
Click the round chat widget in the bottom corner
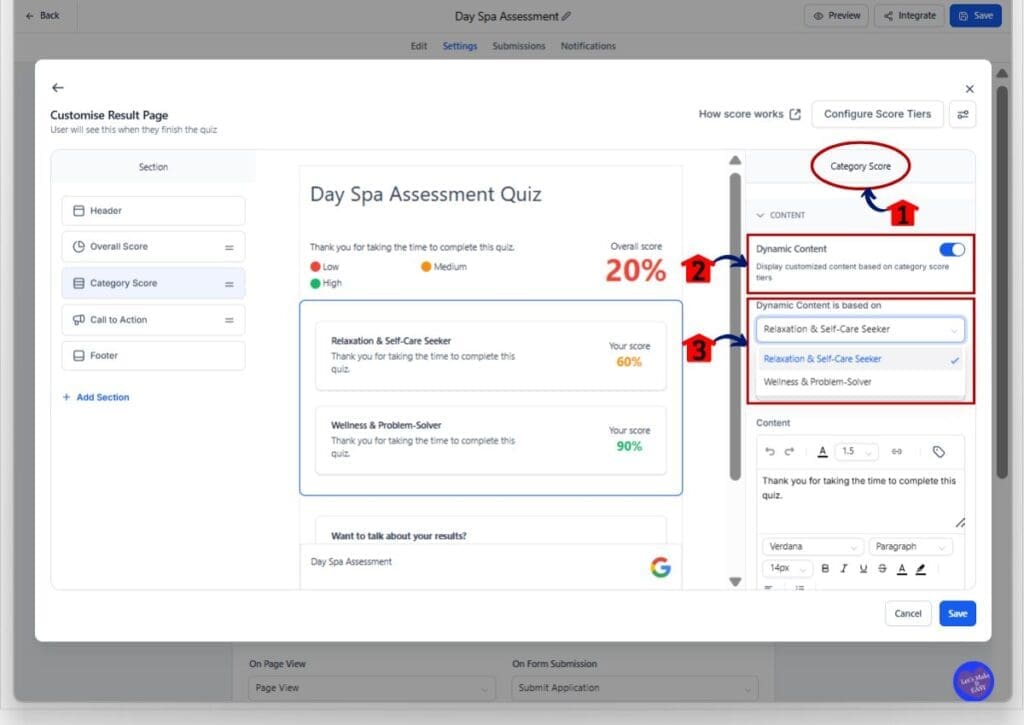(x=973, y=681)
